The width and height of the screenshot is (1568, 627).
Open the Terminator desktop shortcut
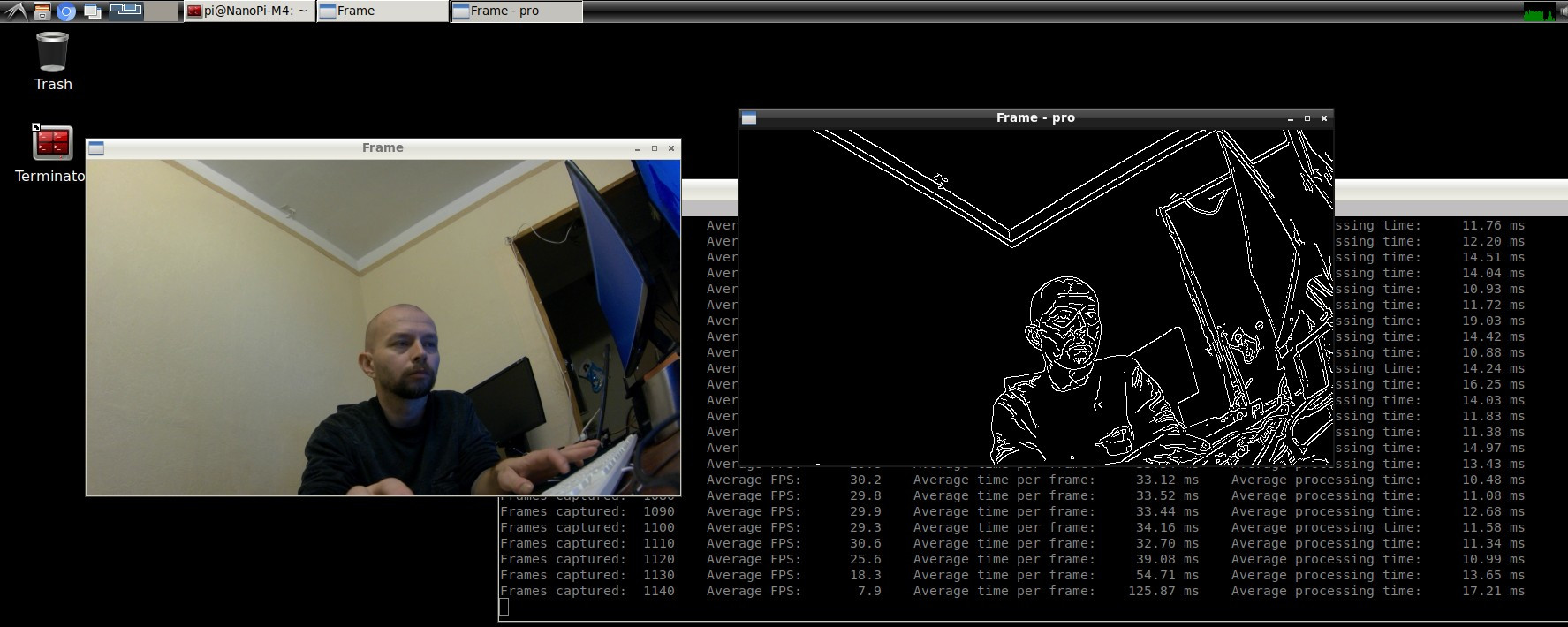click(x=52, y=144)
